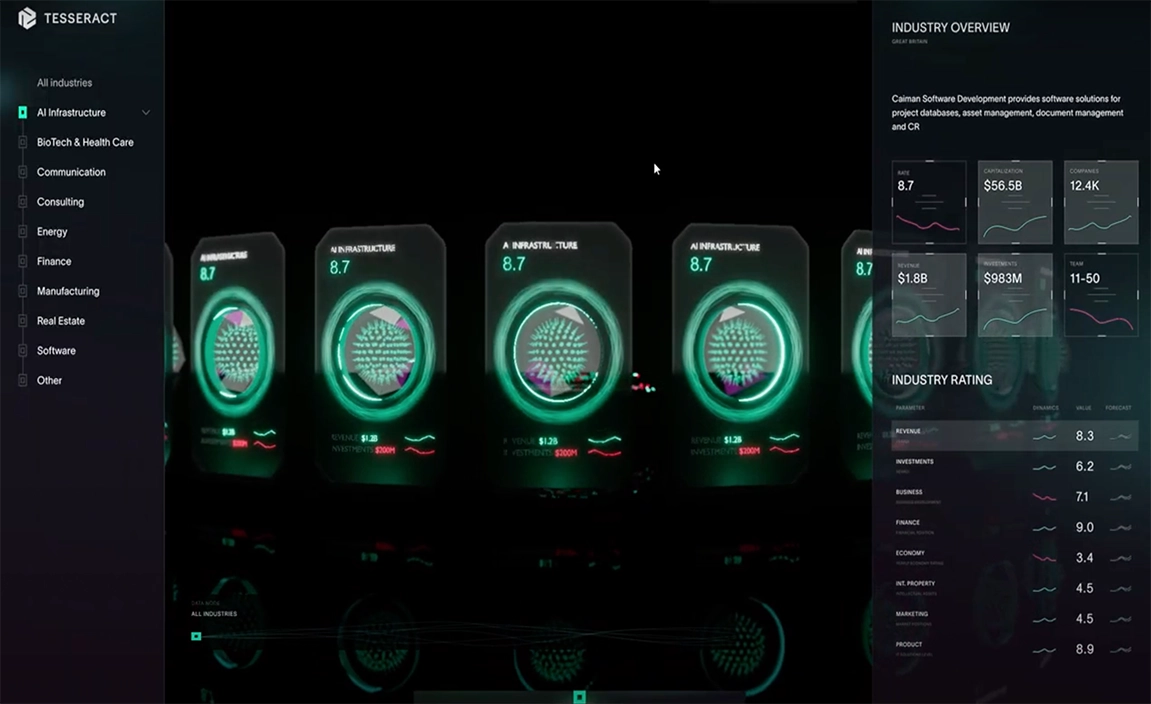Click the Business row red dynamics sparkline
The width and height of the screenshot is (1151, 704).
(x=1044, y=497)
